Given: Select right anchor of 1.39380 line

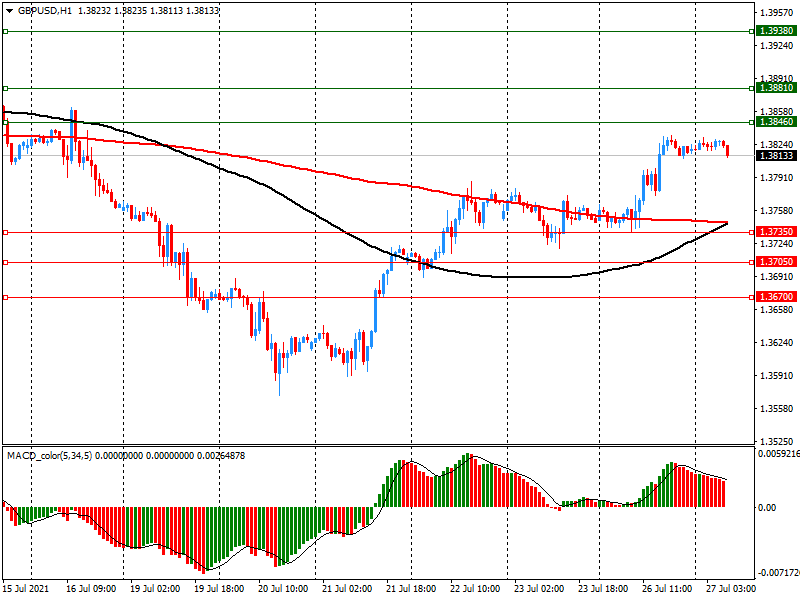Looking at the screenshot, I should pyautogui.click(x=752, y=32).
